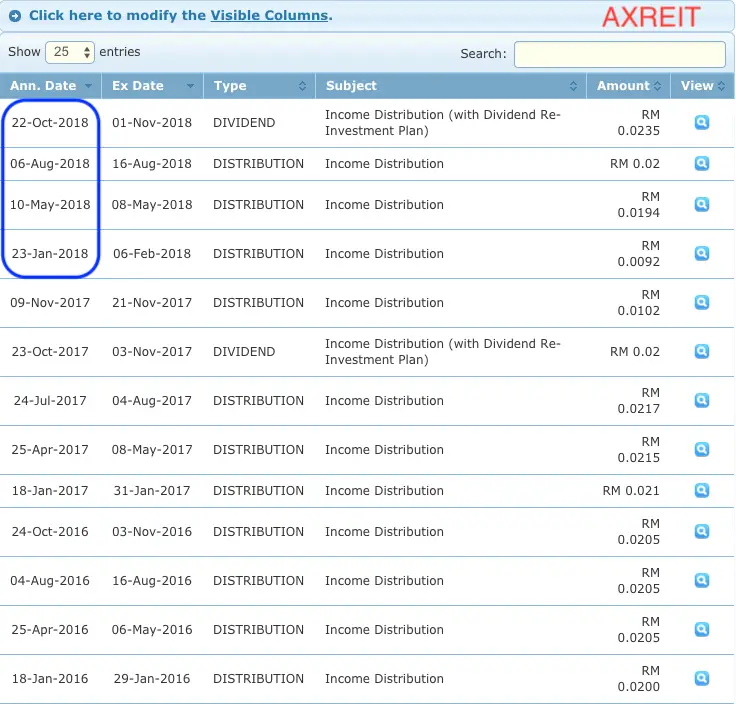
Task: Select ex date 04-Aug-2017
Action: [152, 400]
